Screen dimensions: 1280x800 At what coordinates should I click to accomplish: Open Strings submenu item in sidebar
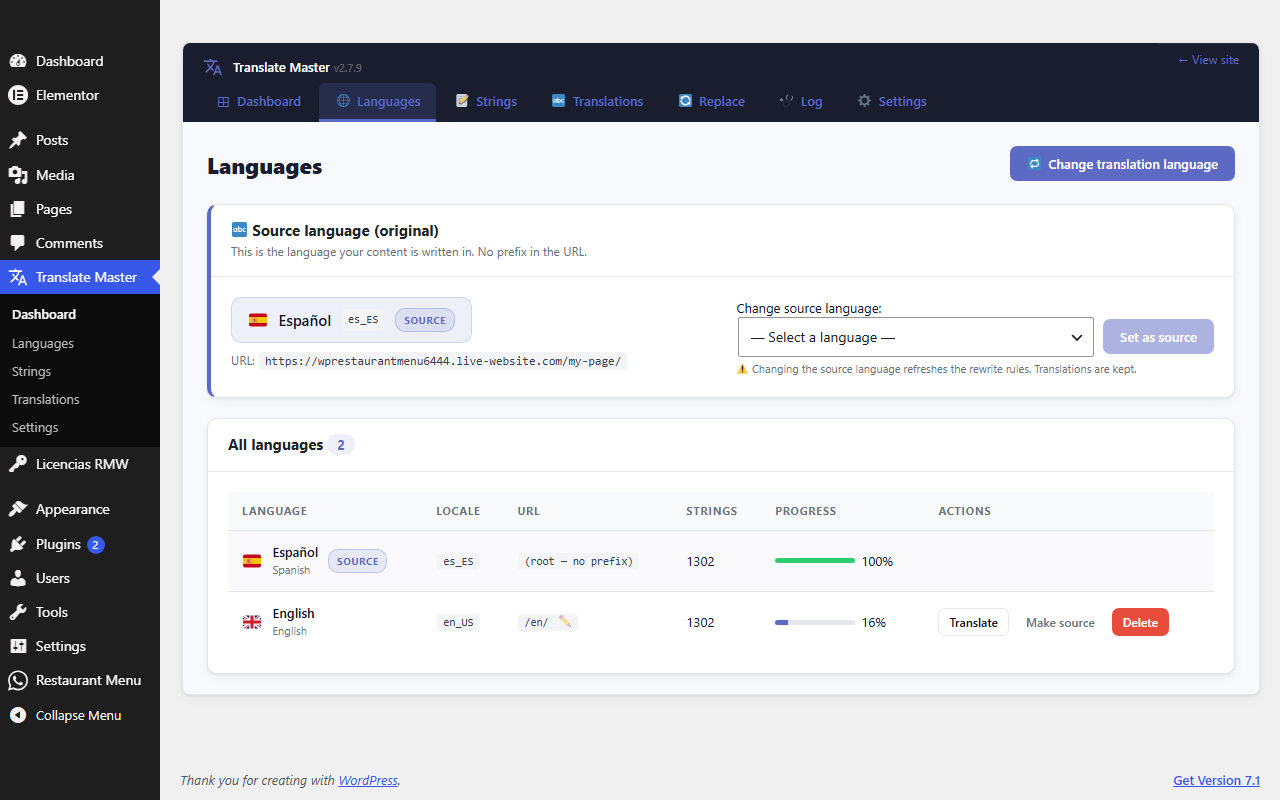pos(31,371)
